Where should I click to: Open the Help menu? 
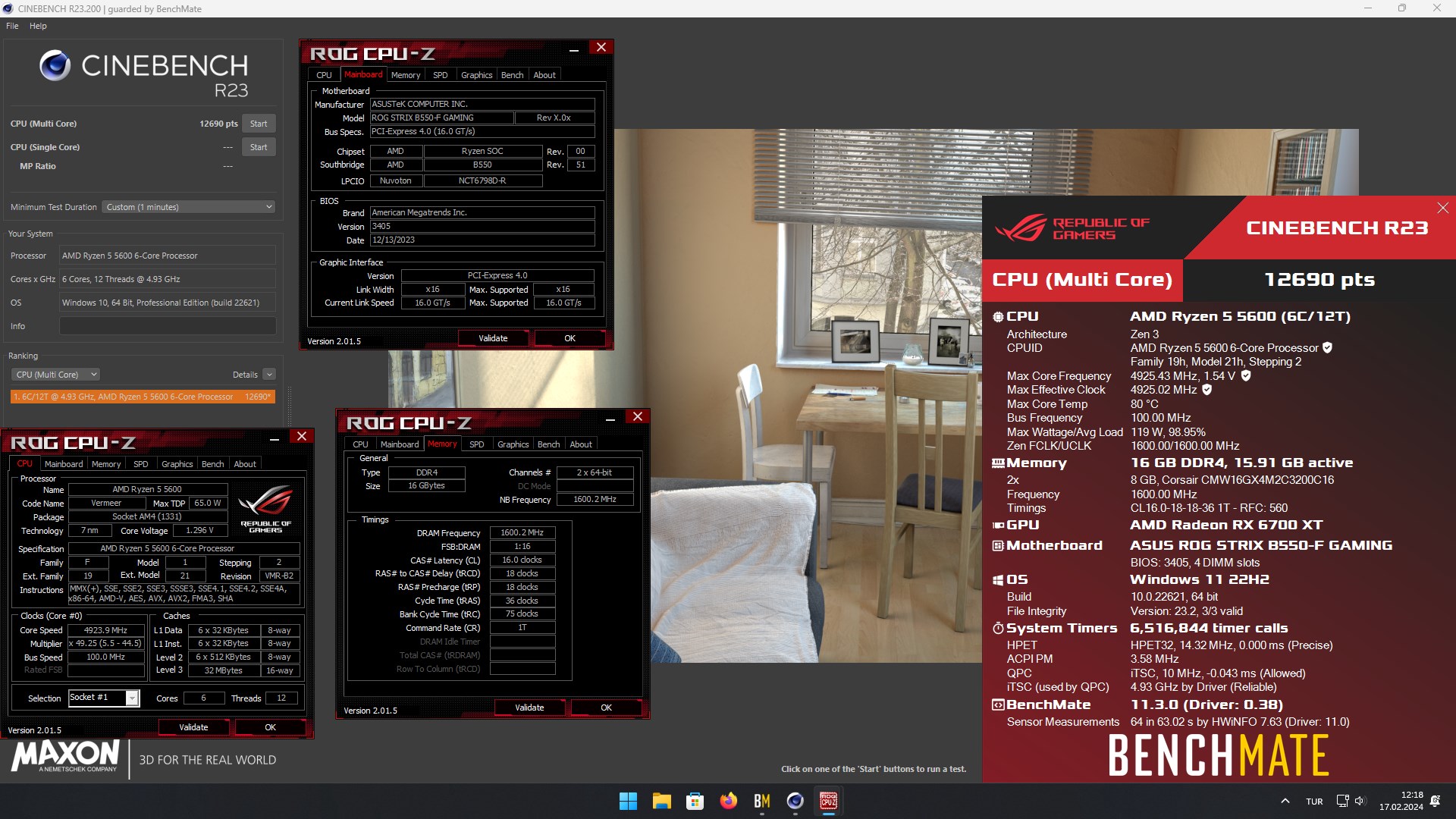pyautogui.click(x=38, y=26)
